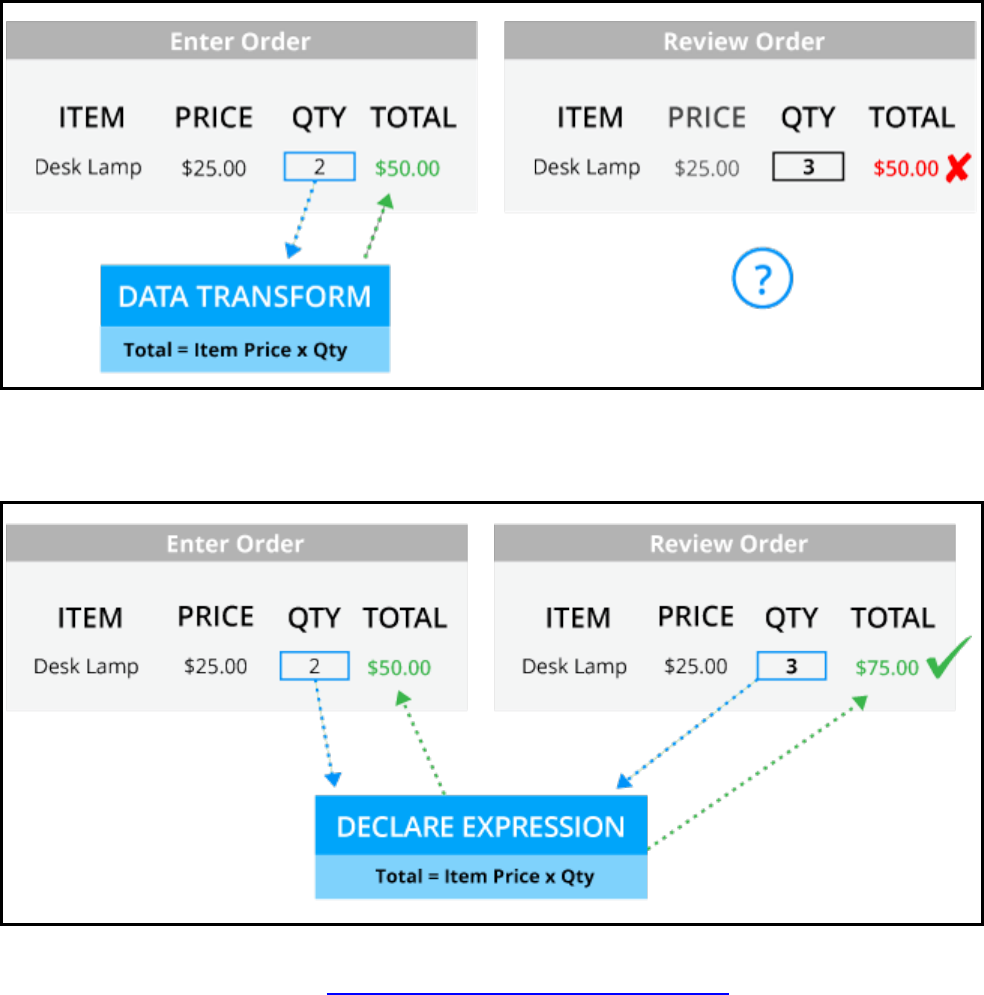Click quantity field showing 2 above Data Transform
Screen dimensions: 984x995
tap(319, 166)
